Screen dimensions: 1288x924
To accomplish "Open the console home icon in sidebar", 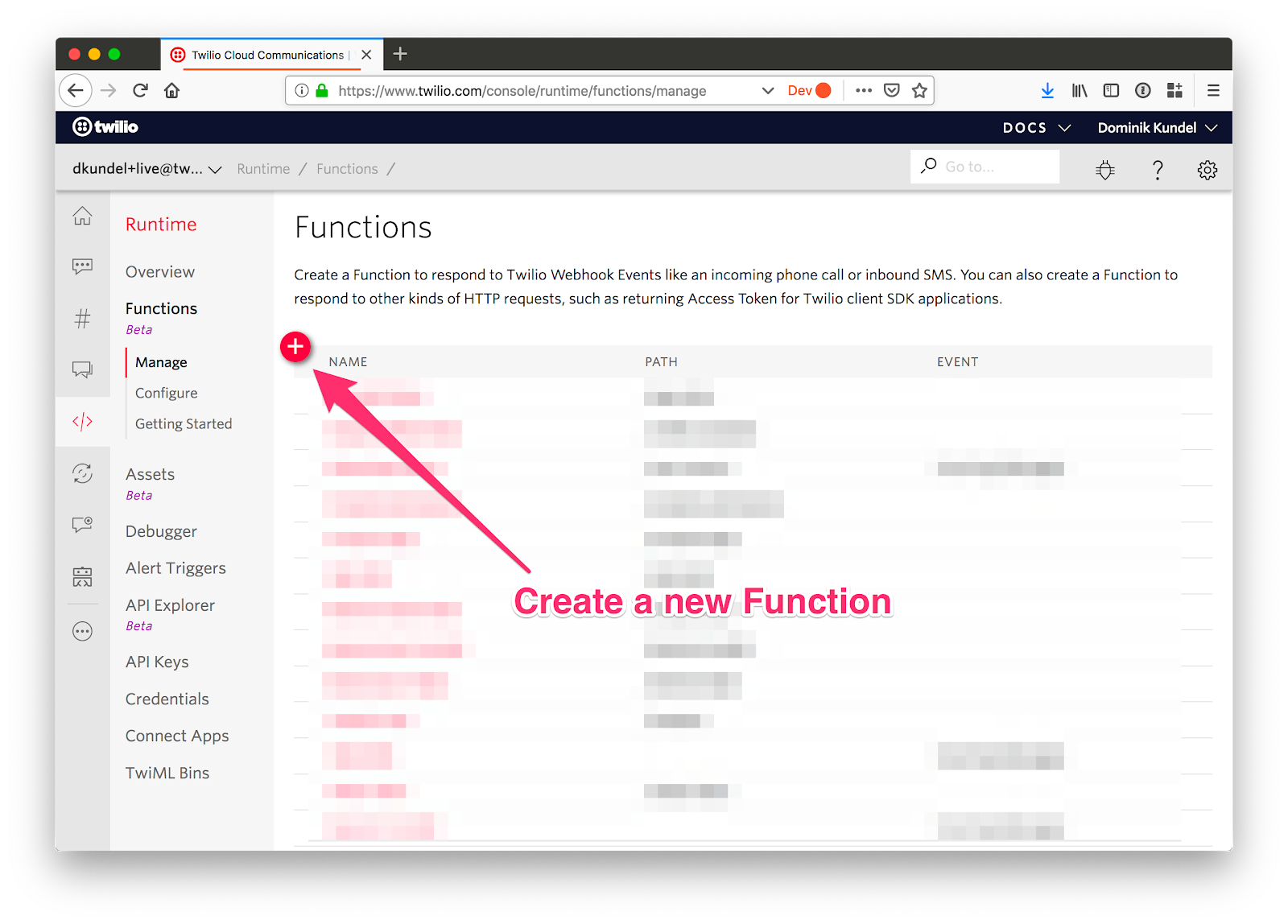I will point(82,217).
